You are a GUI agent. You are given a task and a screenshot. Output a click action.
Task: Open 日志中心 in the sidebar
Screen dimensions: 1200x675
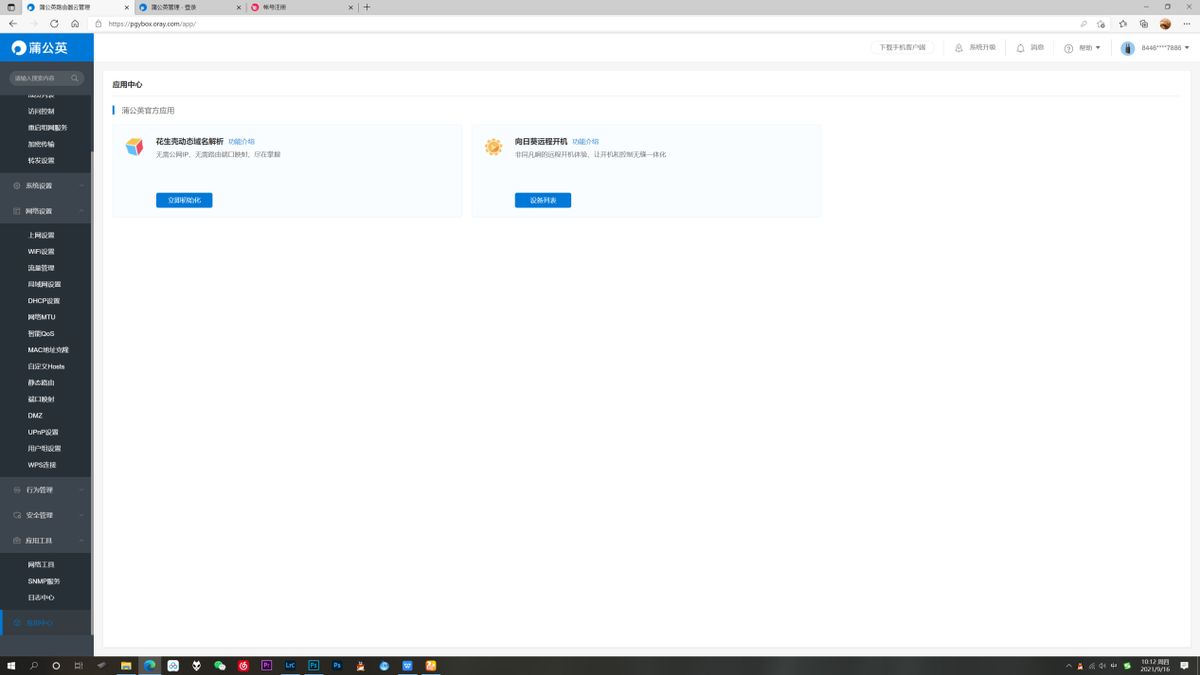tap(42, 598)
